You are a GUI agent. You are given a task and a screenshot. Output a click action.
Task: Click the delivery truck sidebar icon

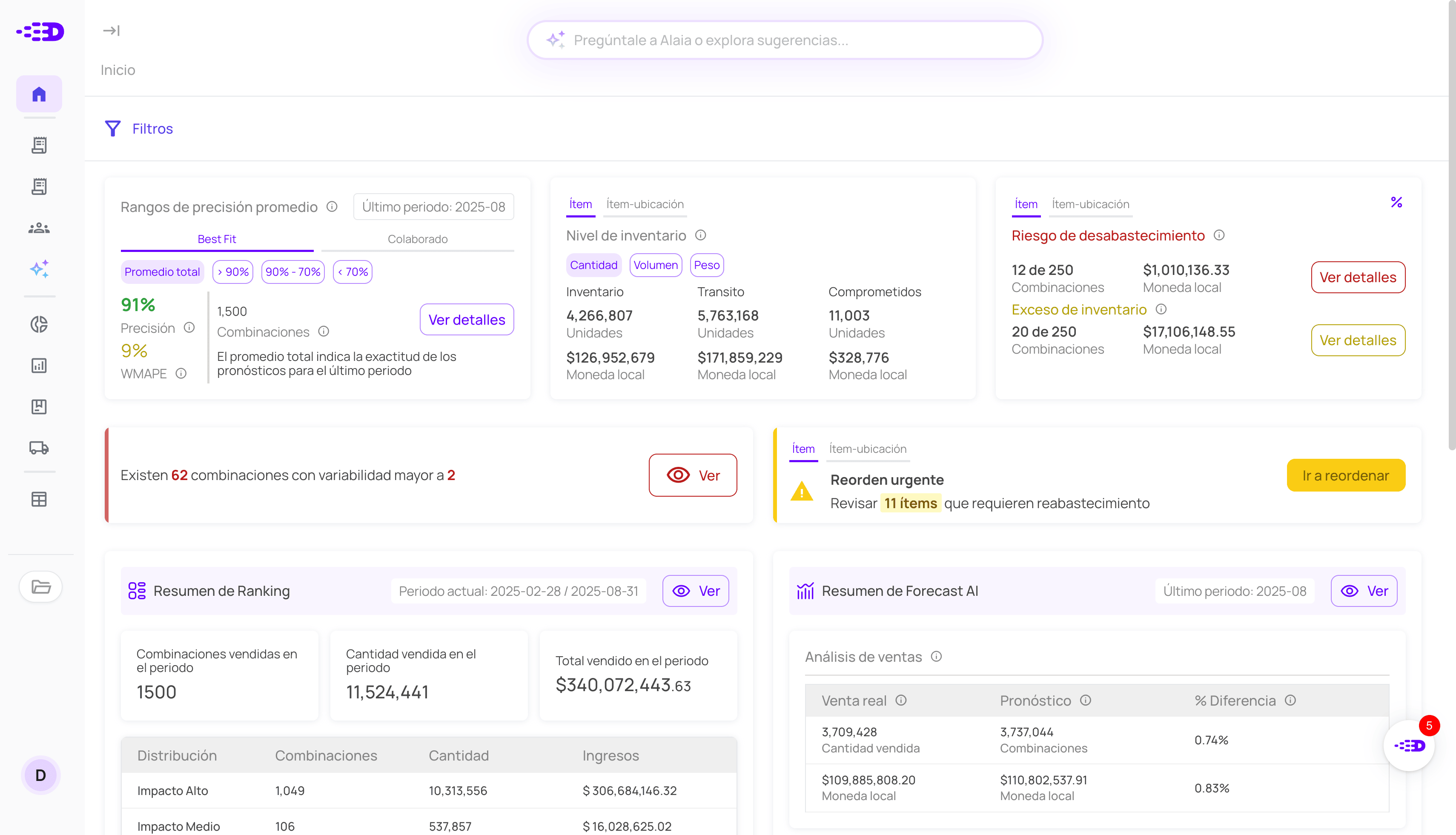[39, 447]
